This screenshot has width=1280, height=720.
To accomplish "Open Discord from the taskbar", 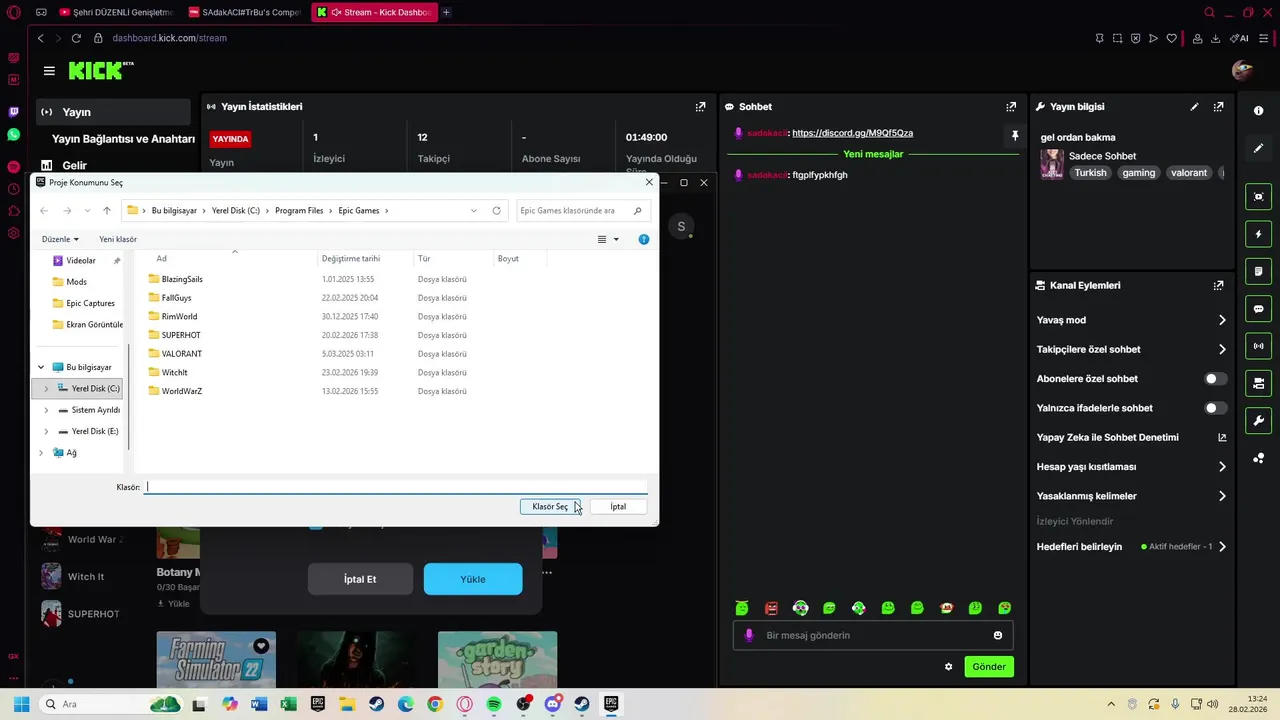I will pyautogui.click(x=552, y=704).
